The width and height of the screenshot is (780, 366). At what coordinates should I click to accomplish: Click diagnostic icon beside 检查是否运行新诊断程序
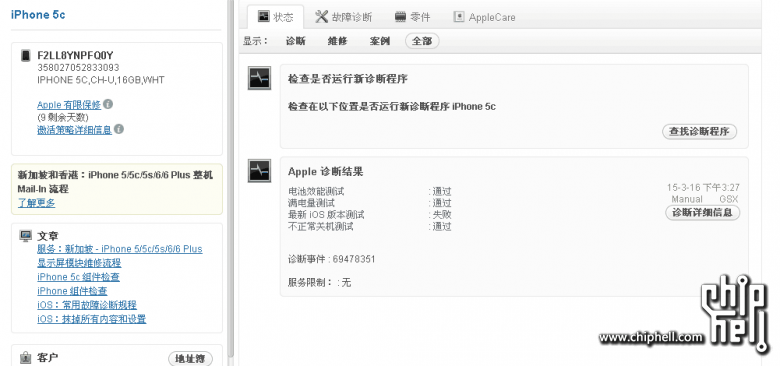259,78
